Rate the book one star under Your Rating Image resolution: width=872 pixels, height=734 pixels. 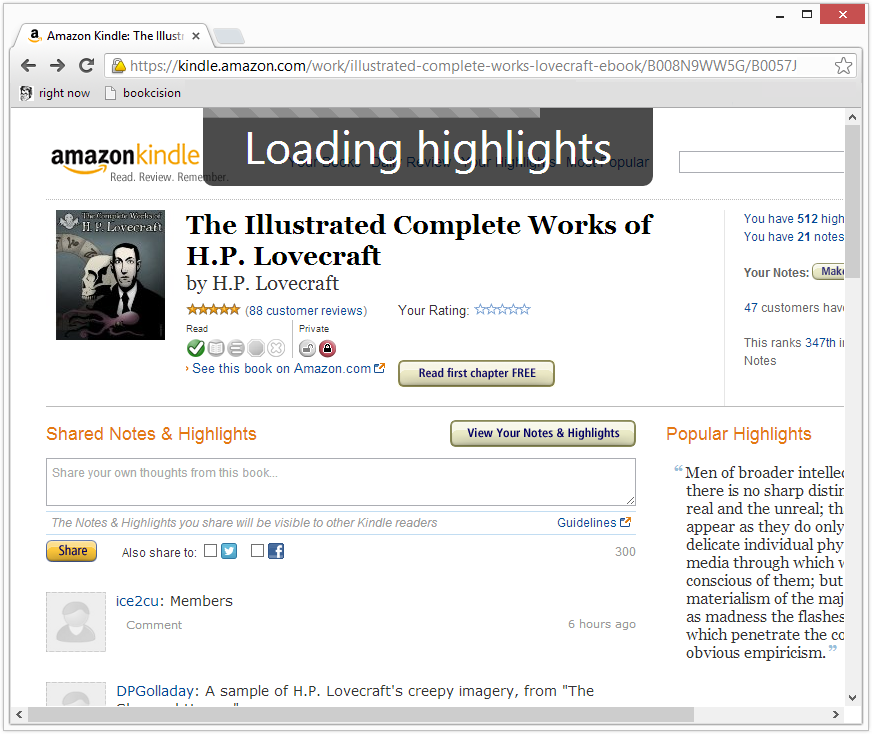click(480, 310)
